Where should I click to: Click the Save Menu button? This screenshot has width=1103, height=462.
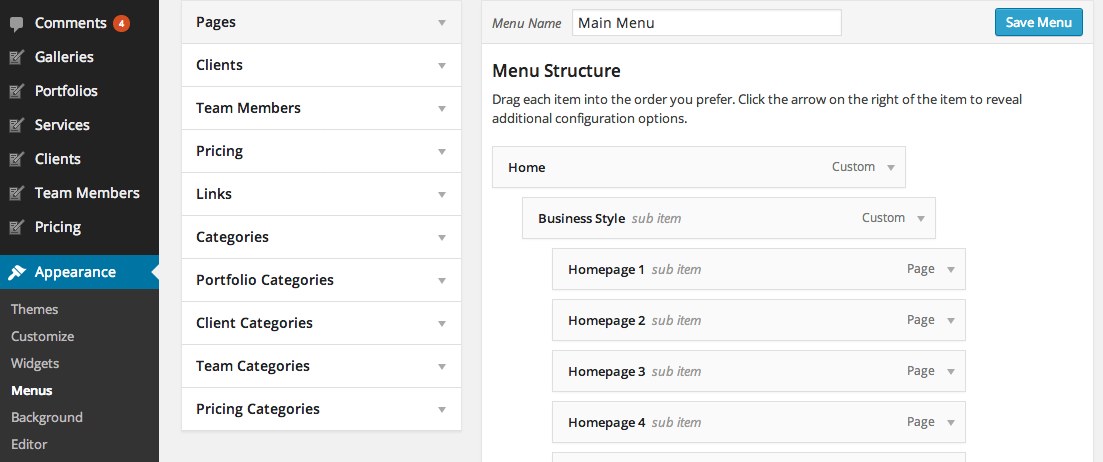[x=1038, y=22]
